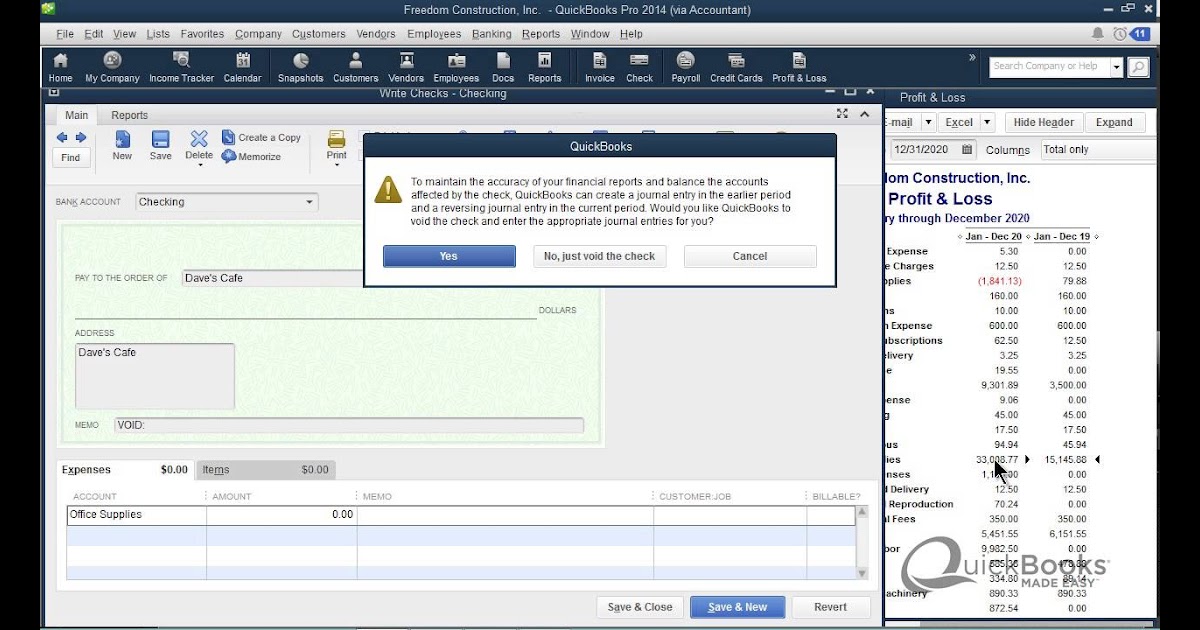This screenshot has height=630, width=1200.
Task: Click Save & Close button
Action: (640, 607)
